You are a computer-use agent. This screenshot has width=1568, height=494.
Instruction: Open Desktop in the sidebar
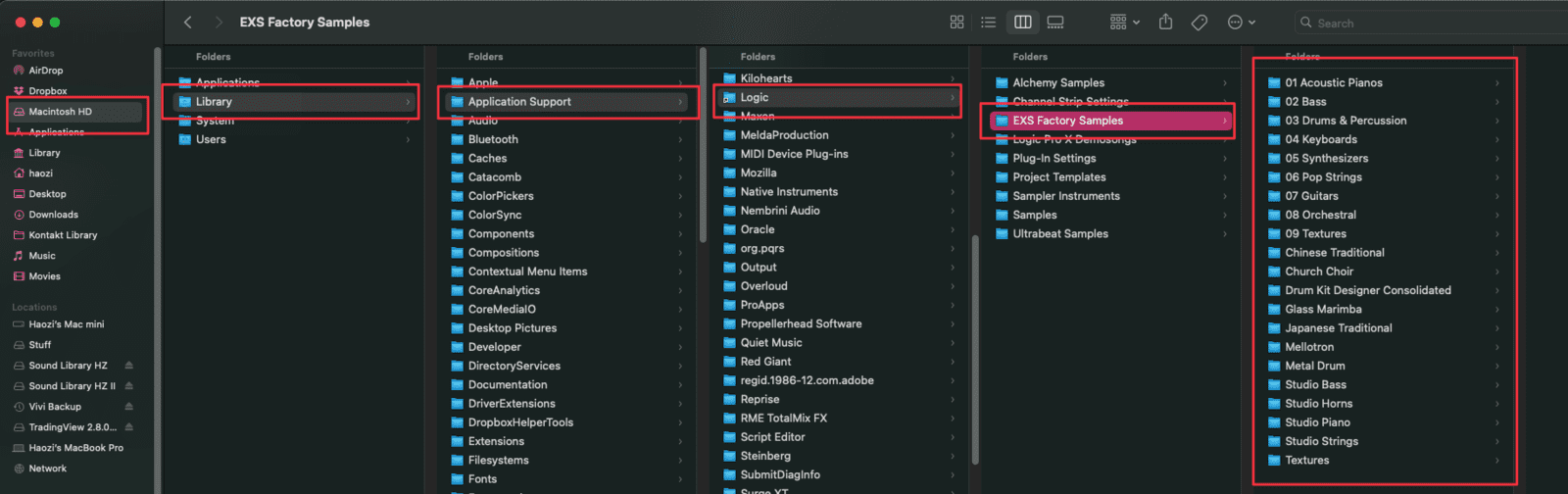coord(47,194)
